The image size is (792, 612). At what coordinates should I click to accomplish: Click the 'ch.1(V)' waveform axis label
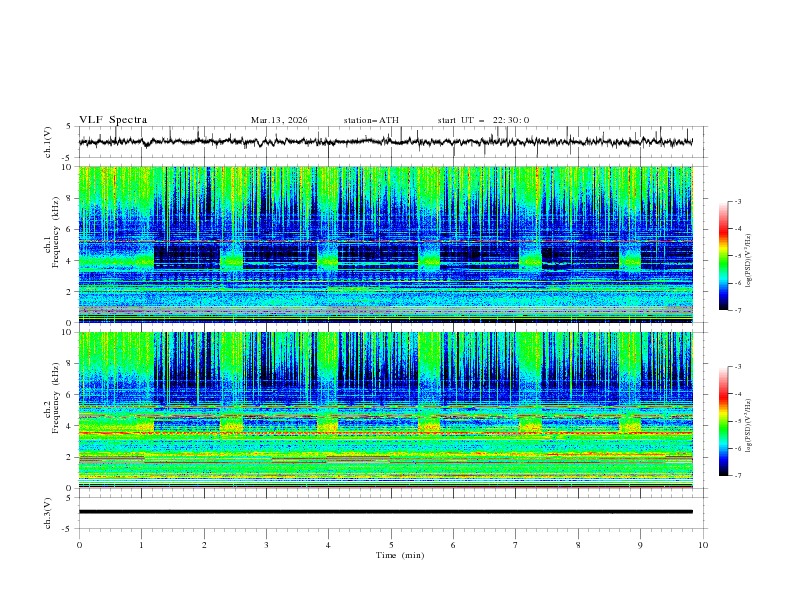point(48,142)
